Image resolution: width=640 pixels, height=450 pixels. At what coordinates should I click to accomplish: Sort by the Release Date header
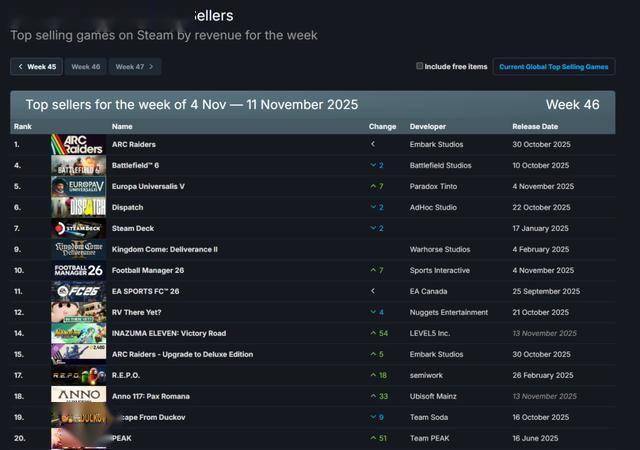pos(535,127)
